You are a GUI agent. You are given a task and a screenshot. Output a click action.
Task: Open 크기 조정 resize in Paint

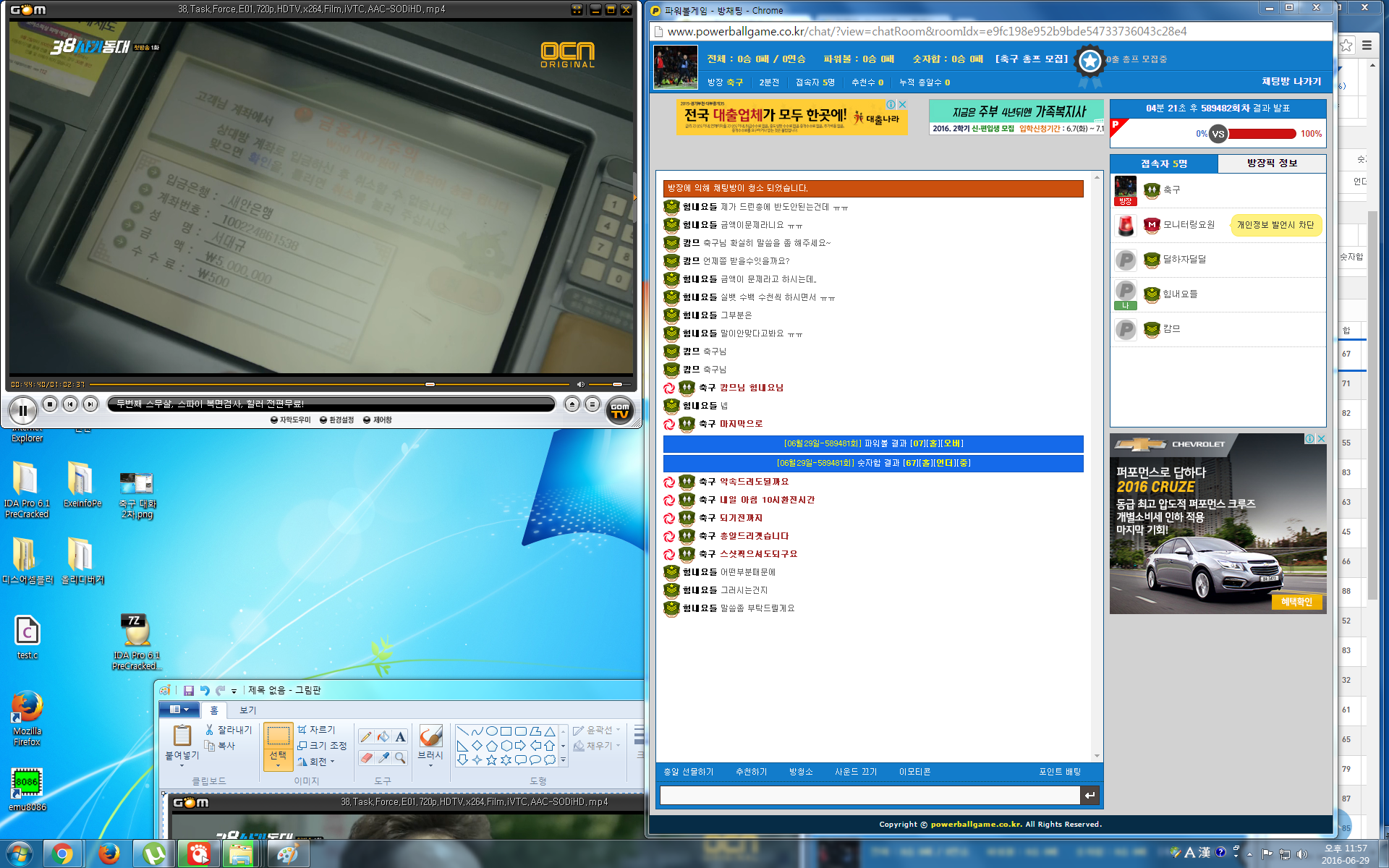(x=322, y=746)
